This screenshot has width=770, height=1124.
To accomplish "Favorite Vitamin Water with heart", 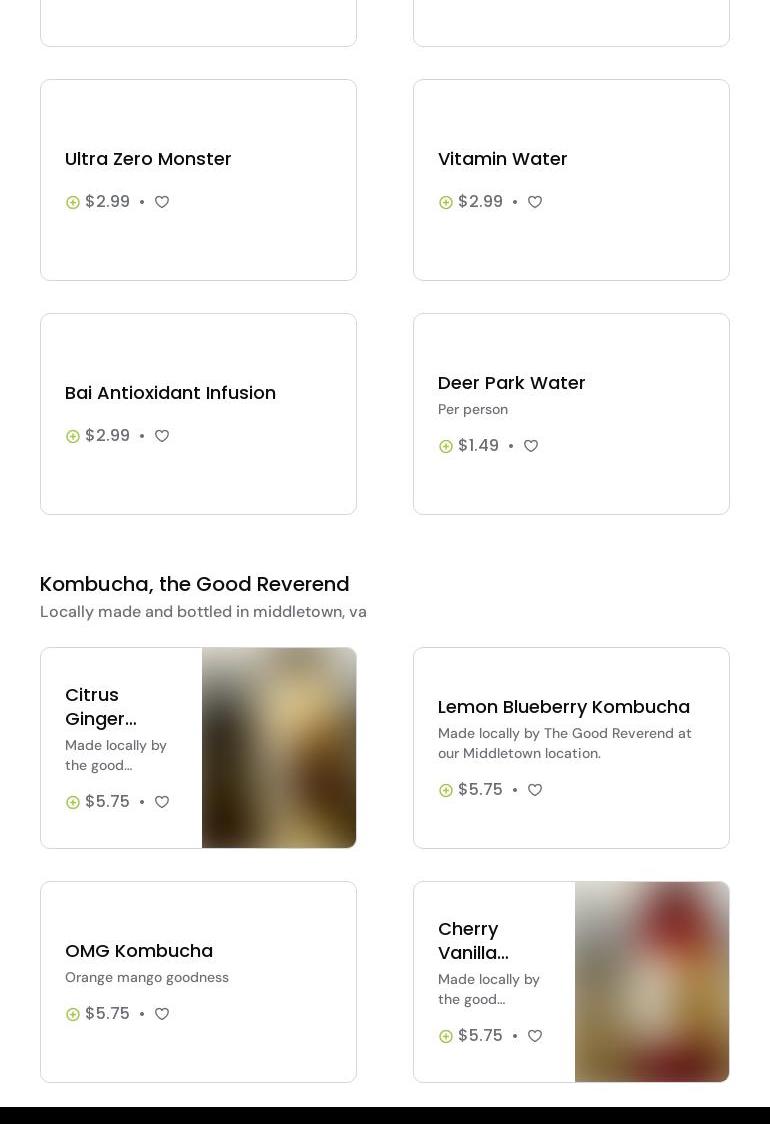I will pyautogui.click(x=535, y=202).
